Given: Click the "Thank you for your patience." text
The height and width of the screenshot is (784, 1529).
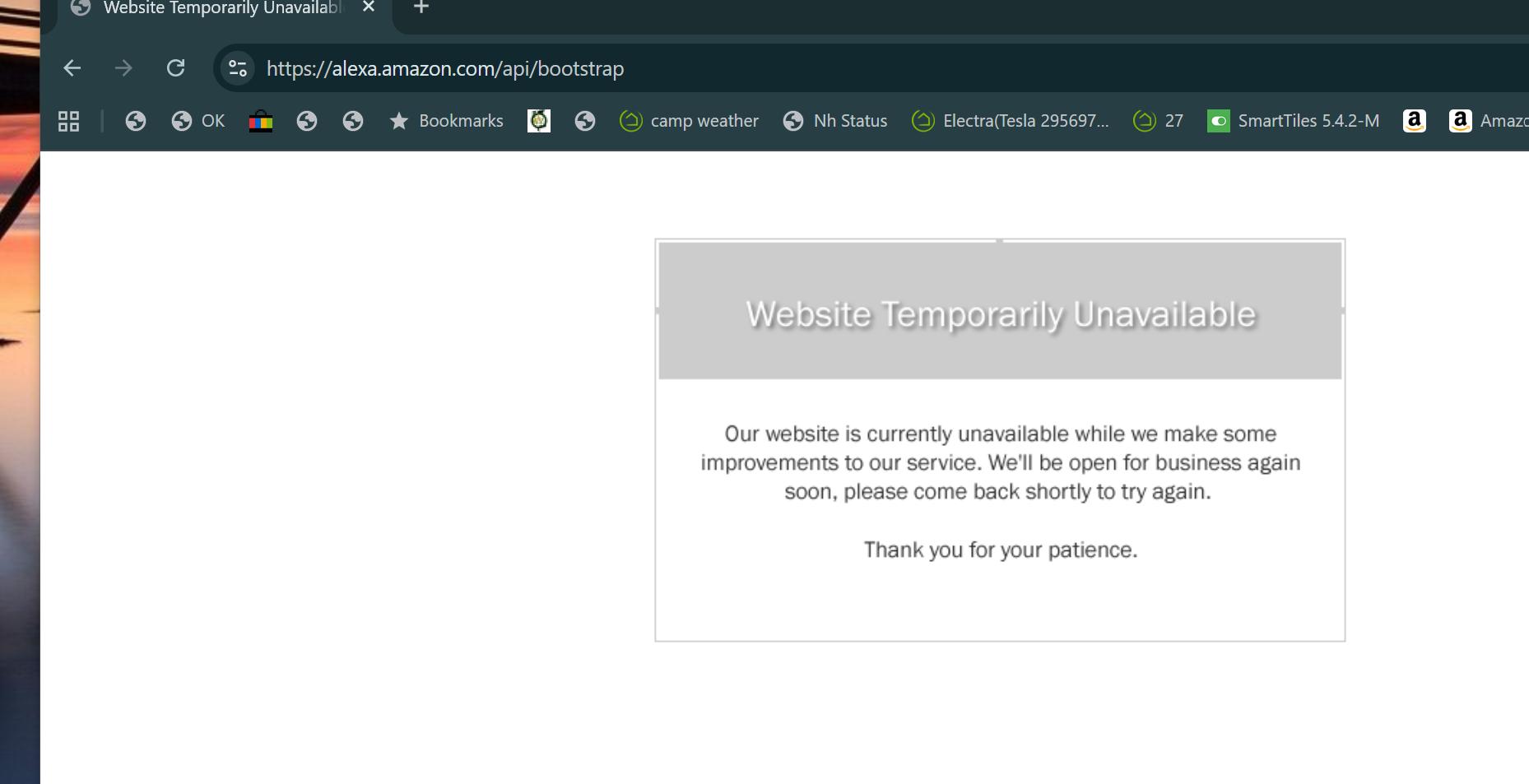Looking at the screenshot, I should point(1001,550).
